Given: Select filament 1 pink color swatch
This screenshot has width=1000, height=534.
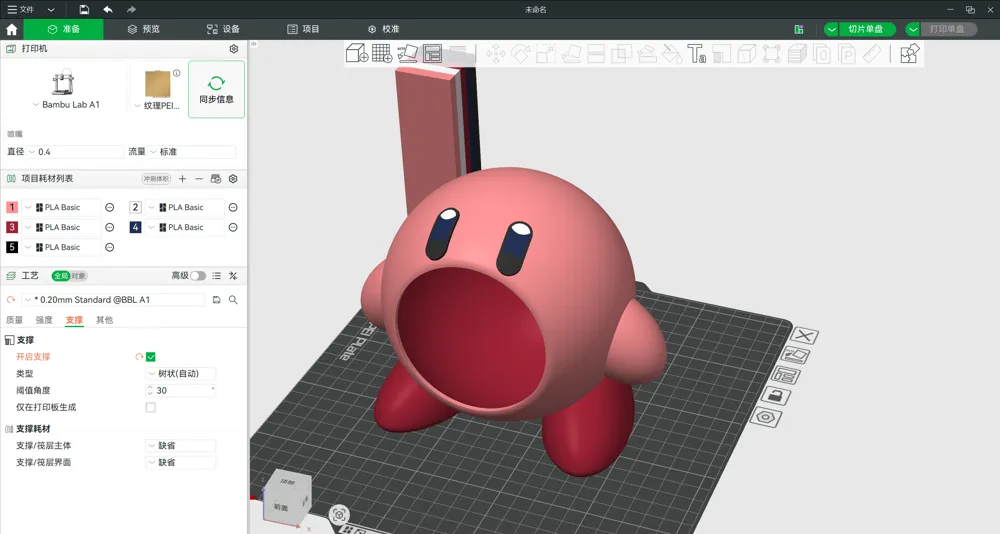Looking at the screenshot, I should click(x=12, y=207).
